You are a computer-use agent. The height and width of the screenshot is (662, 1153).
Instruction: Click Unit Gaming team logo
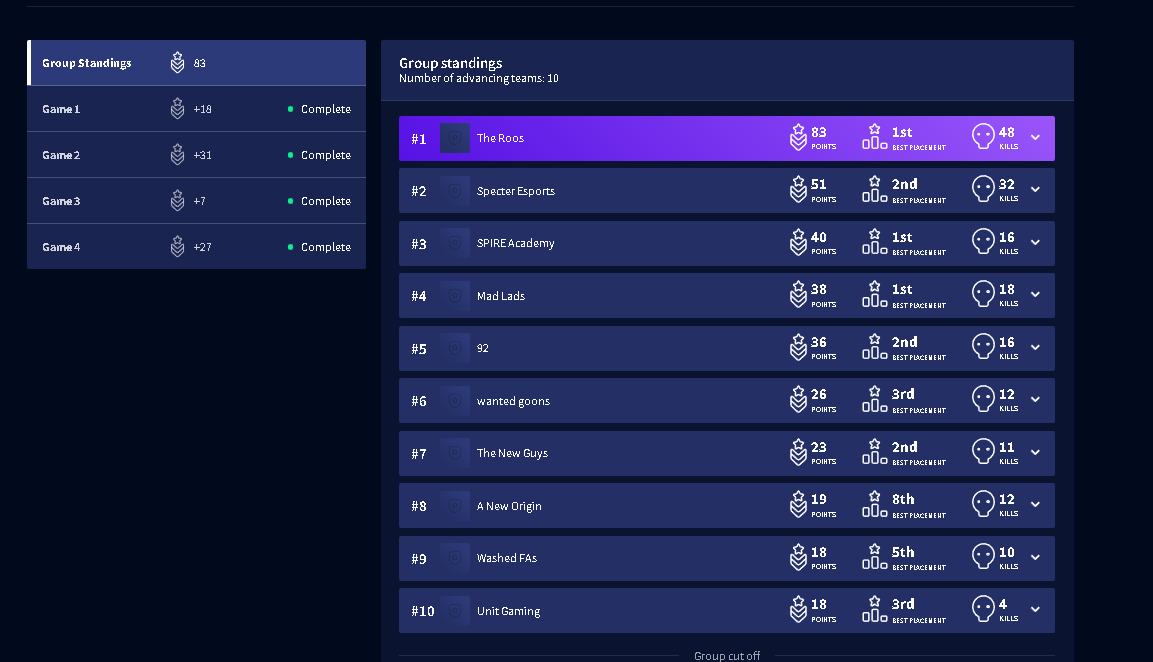click(454, 611)
